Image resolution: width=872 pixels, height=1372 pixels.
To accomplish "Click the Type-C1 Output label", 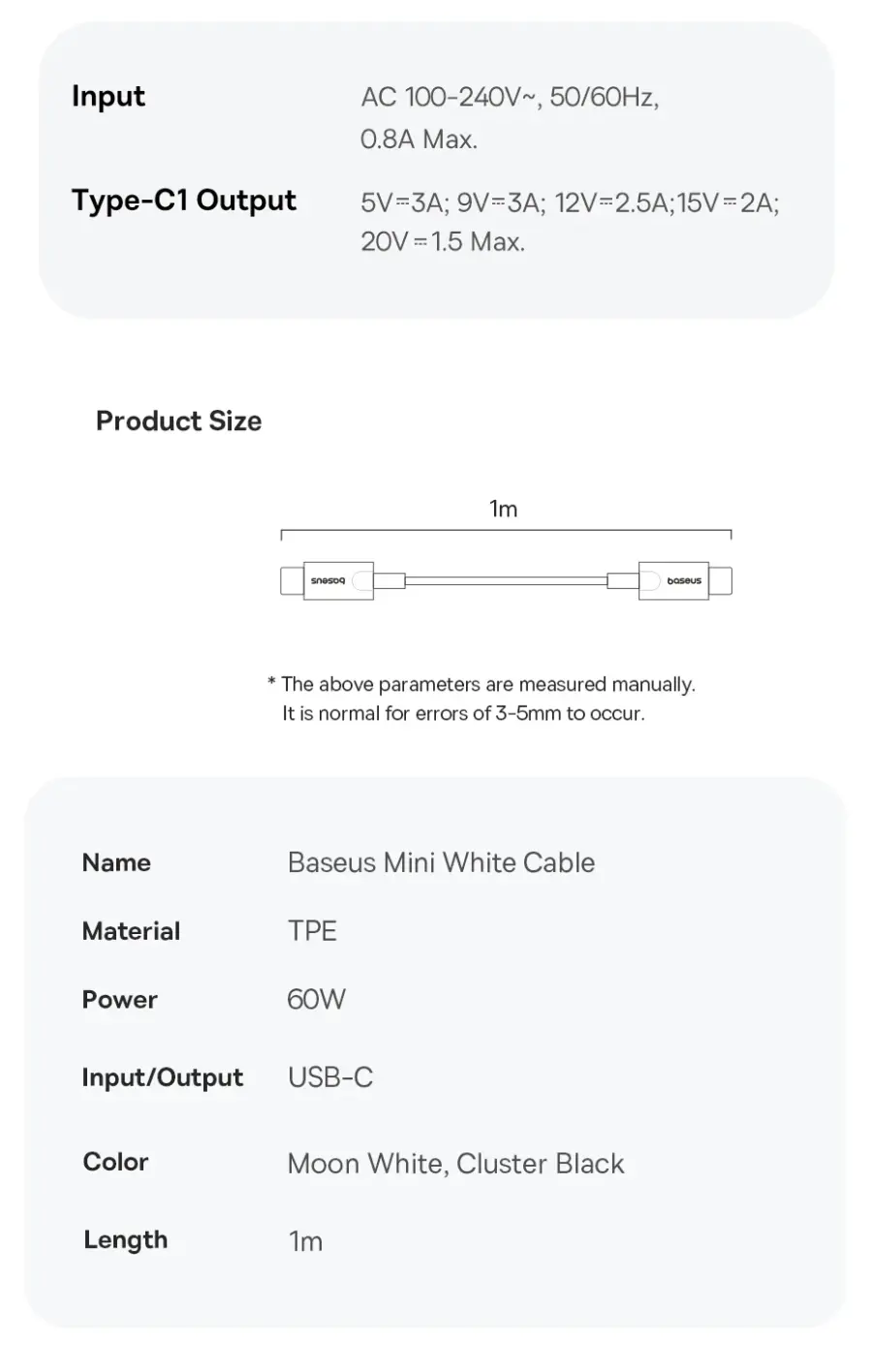I will pyautogui.click(x=184, y=201).
